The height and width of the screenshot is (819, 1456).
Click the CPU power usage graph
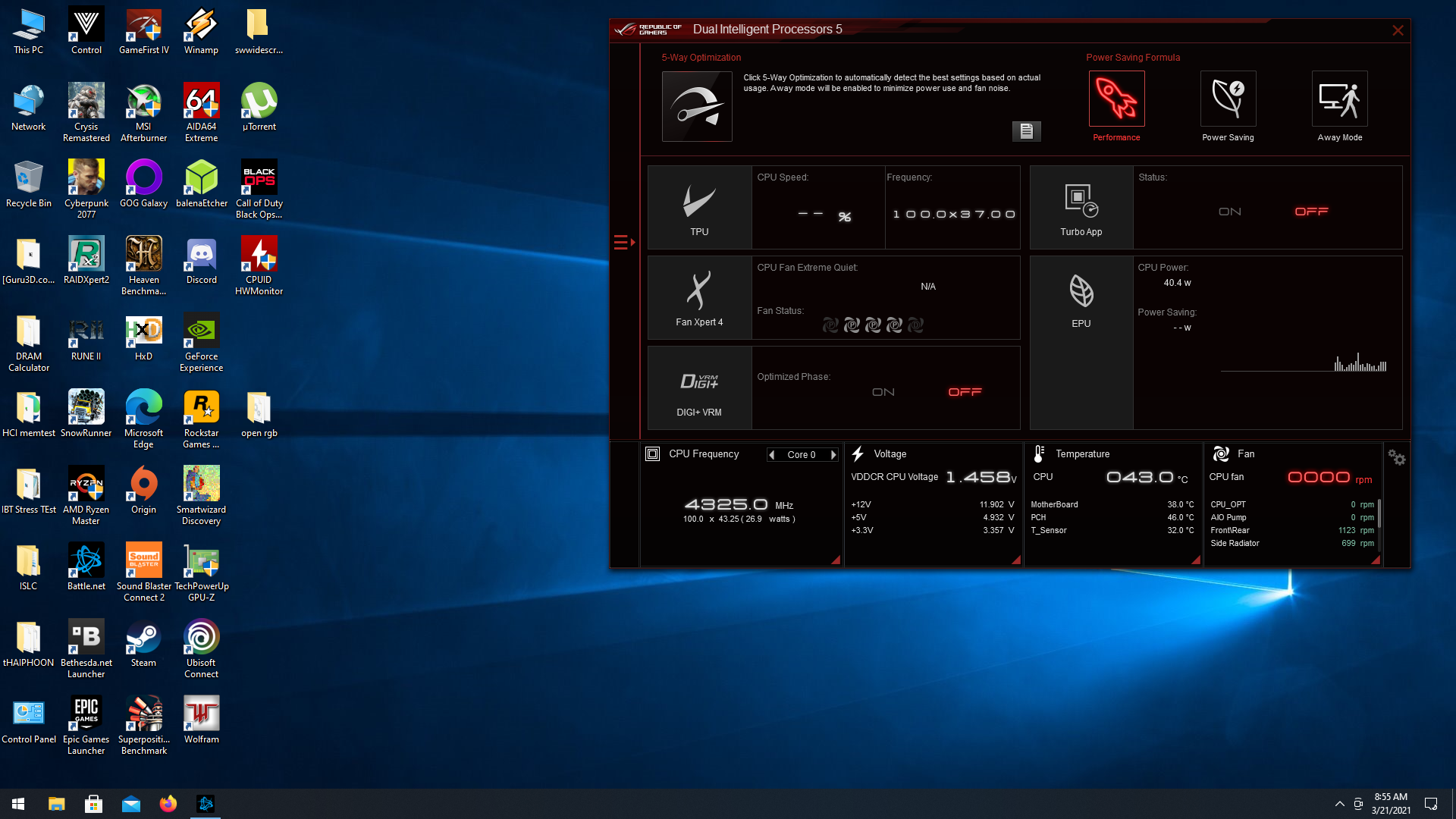pos(1304,362)
